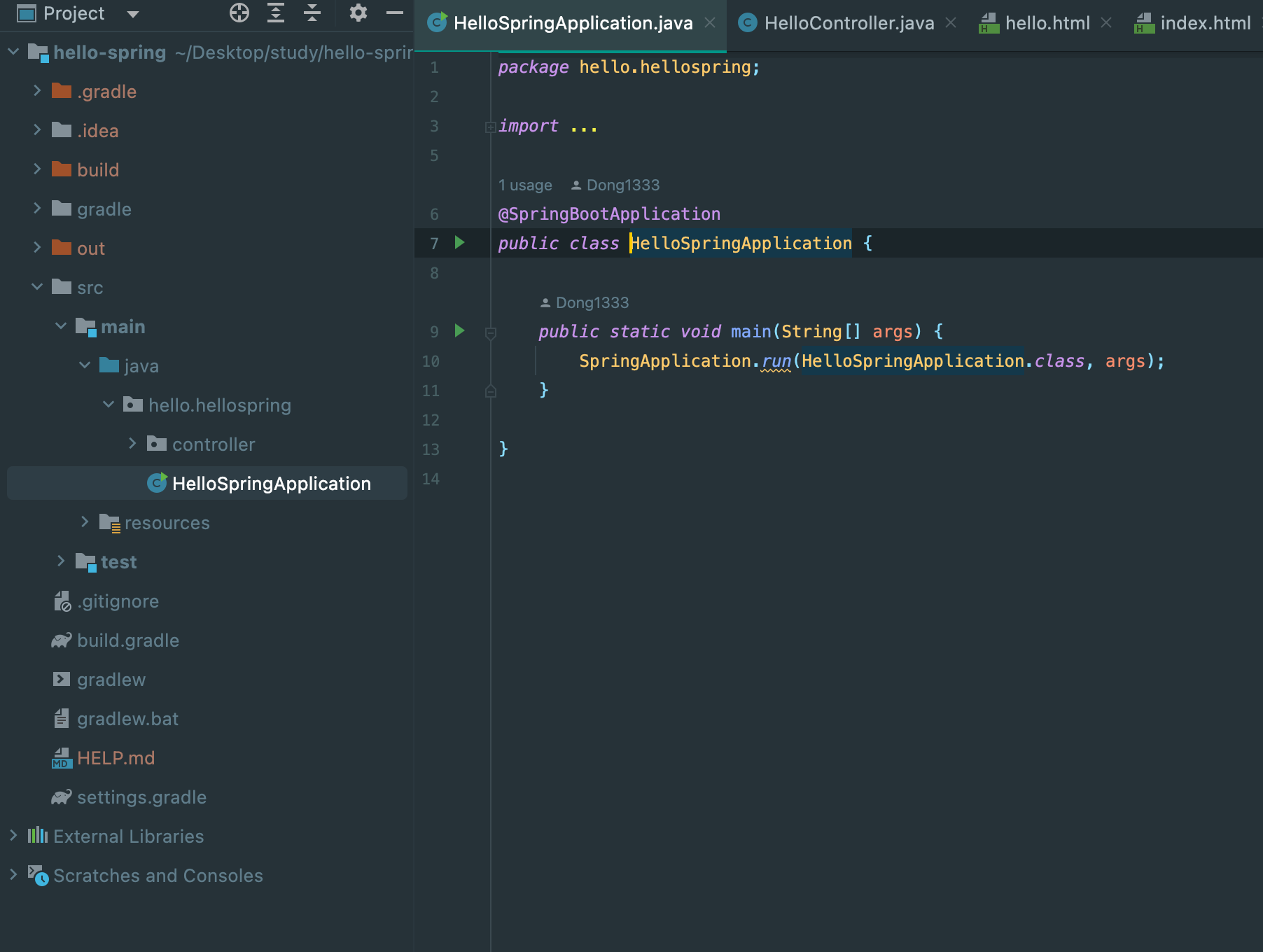Collapse the main source folder

(61, 326)
